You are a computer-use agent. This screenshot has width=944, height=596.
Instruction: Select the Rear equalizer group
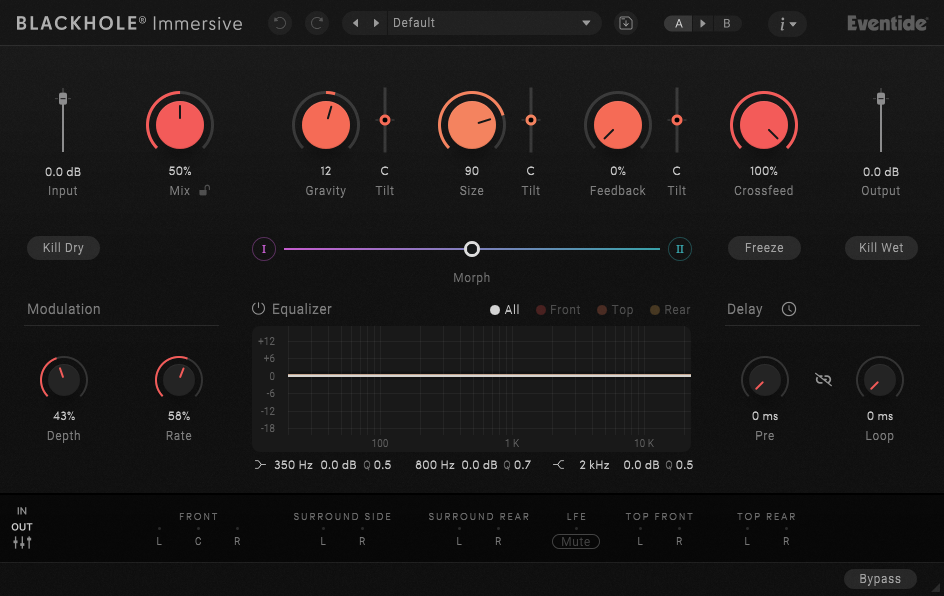tap(670, 309)
